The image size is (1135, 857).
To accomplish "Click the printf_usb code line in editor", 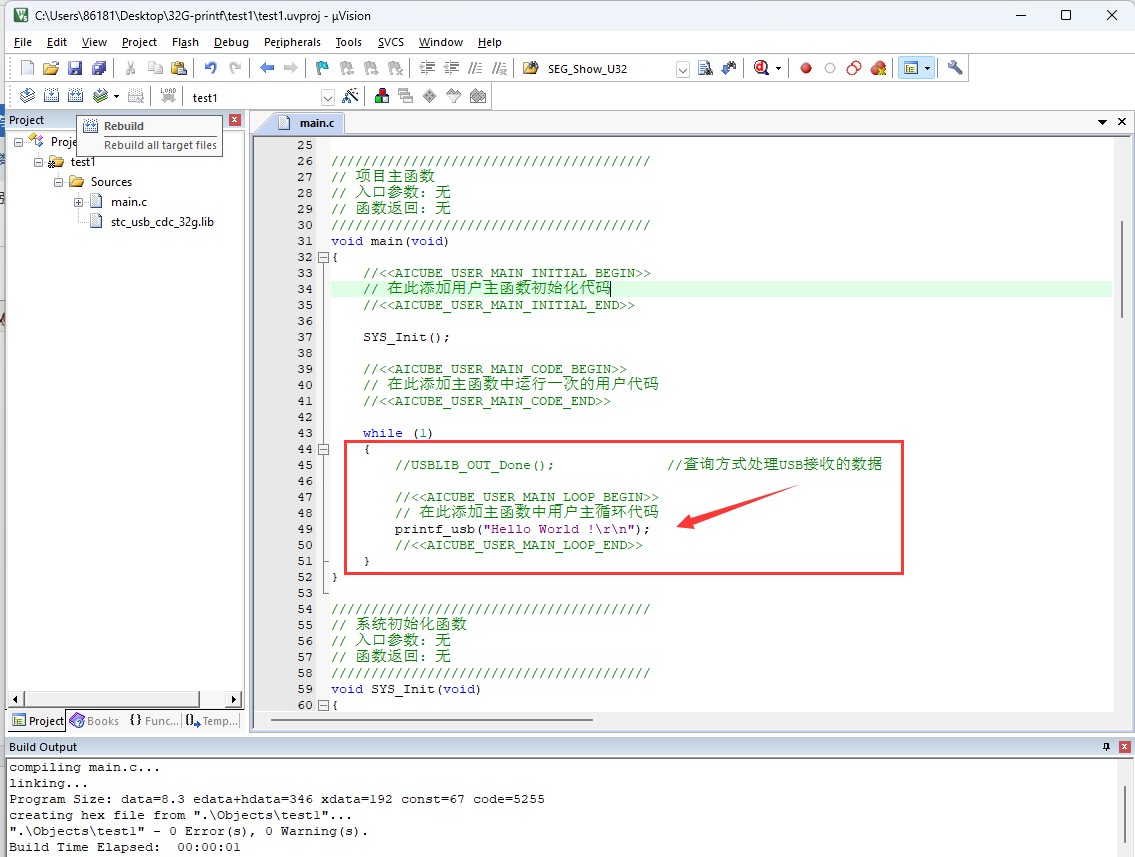I will tap(521, 529).
